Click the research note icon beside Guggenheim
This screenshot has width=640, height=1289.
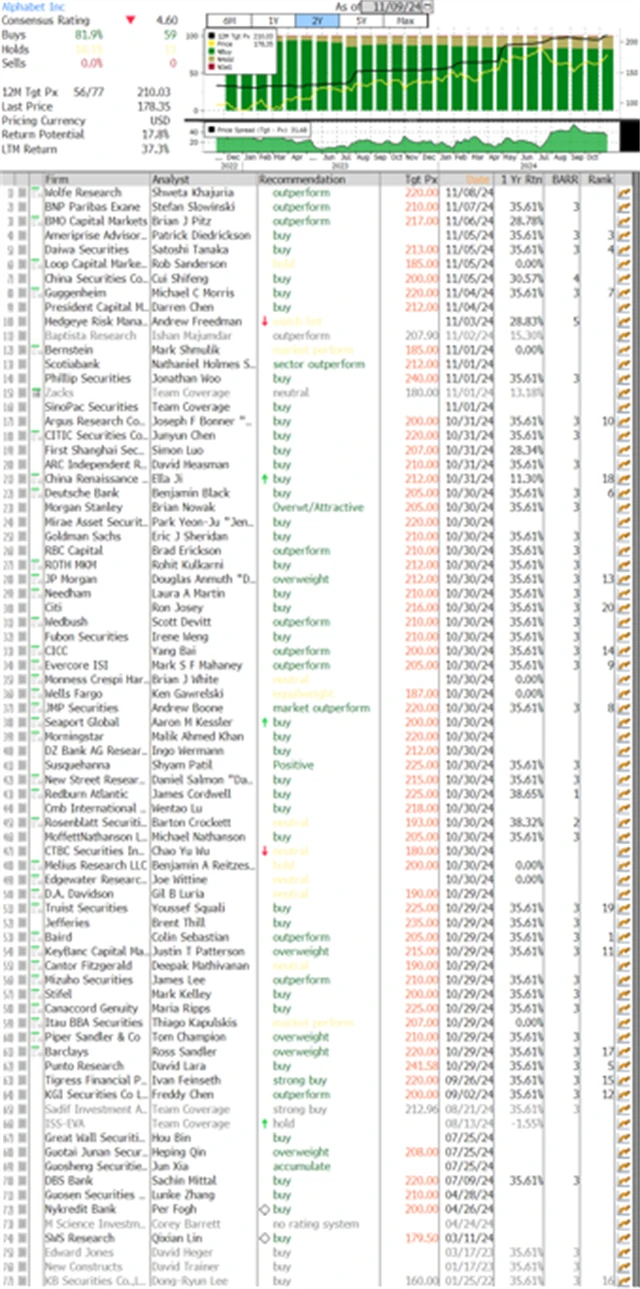[x=36, y=293]
